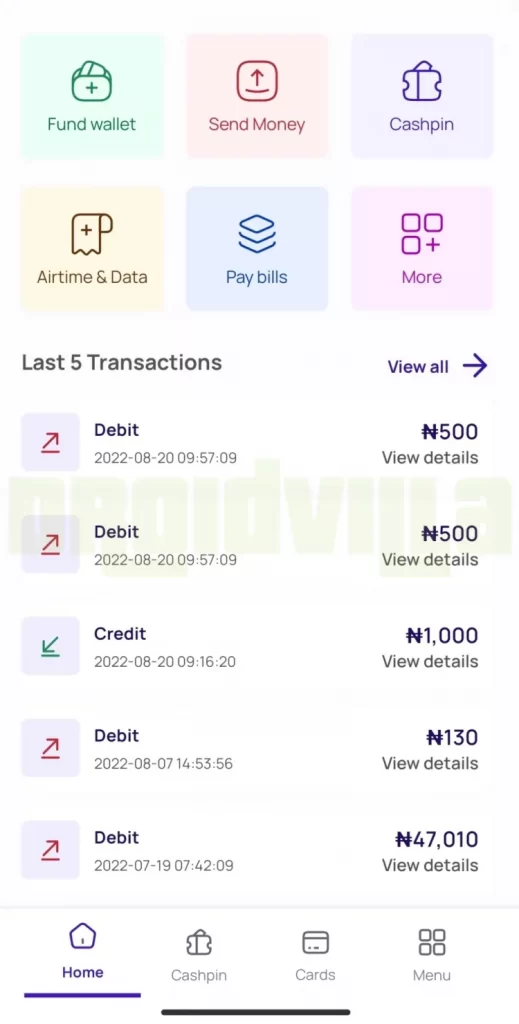The height and width of the screenshot is (1024, 519).
Task: View details of the ₦130 debit
Action: coord(430,763)
